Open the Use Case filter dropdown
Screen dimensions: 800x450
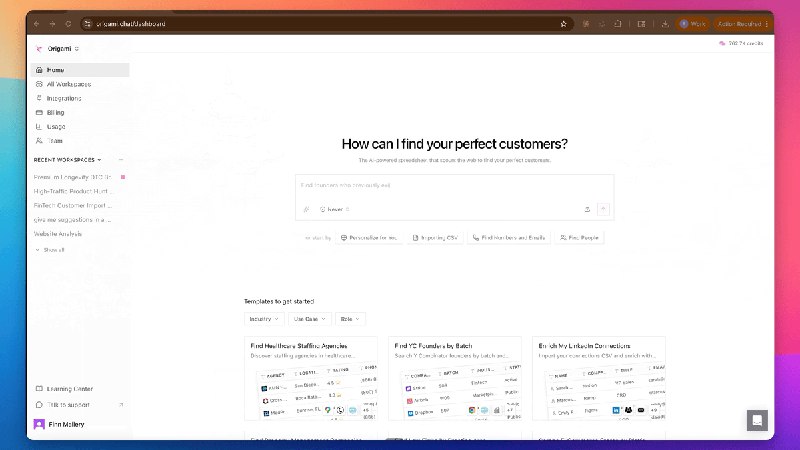coord(309,319)
